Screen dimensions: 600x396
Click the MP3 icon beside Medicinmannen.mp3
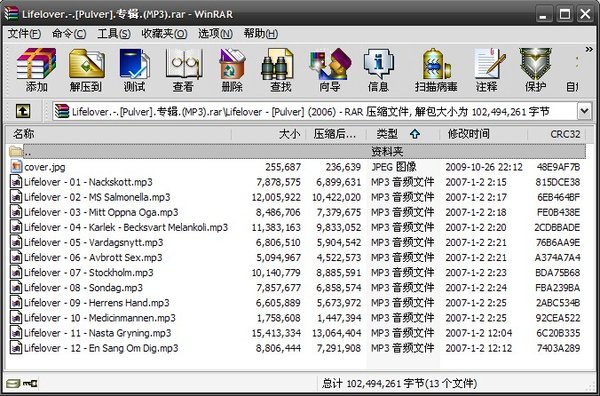16,318
